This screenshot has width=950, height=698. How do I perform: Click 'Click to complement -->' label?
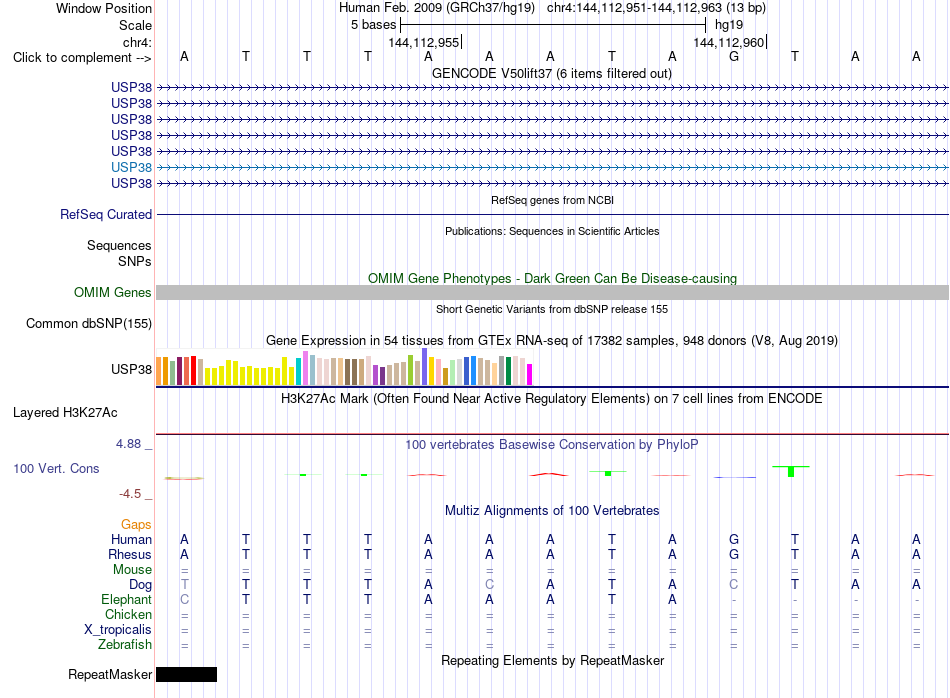tap(82, 58)
